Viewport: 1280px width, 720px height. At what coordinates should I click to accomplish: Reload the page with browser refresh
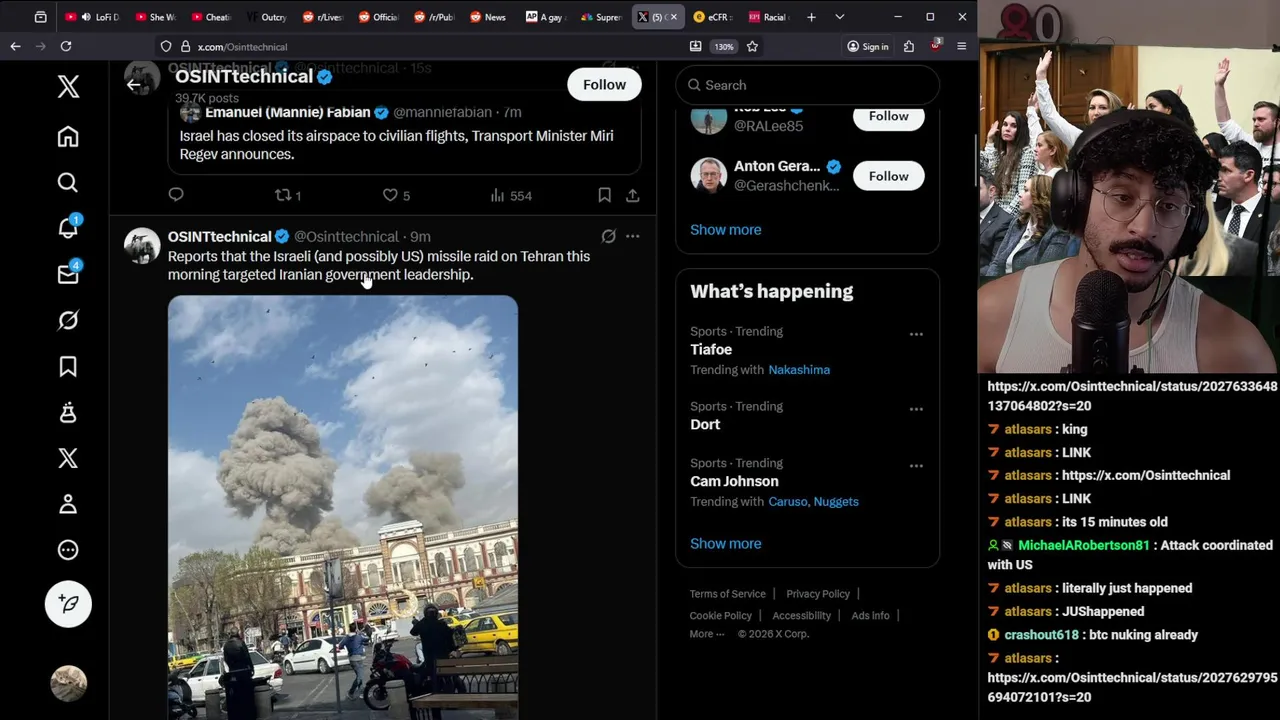tap(65, 46)
